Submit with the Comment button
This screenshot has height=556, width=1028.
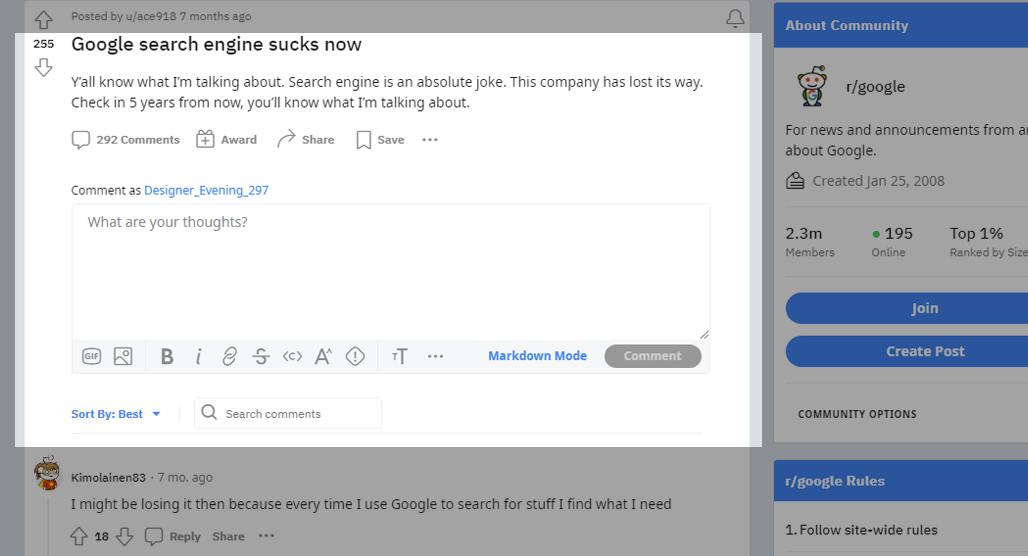653,356
